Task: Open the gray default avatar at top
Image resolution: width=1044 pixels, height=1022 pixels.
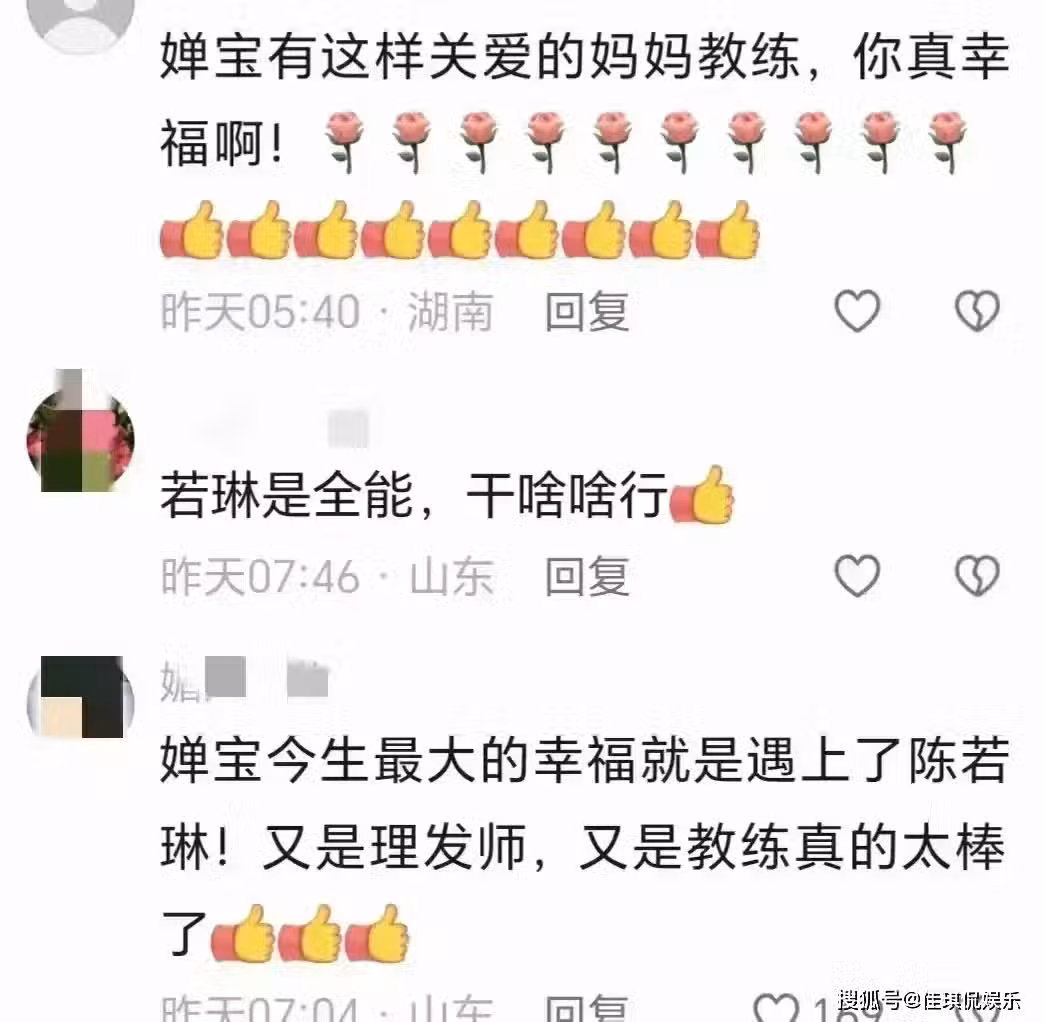Action: (x=81, y=20)
